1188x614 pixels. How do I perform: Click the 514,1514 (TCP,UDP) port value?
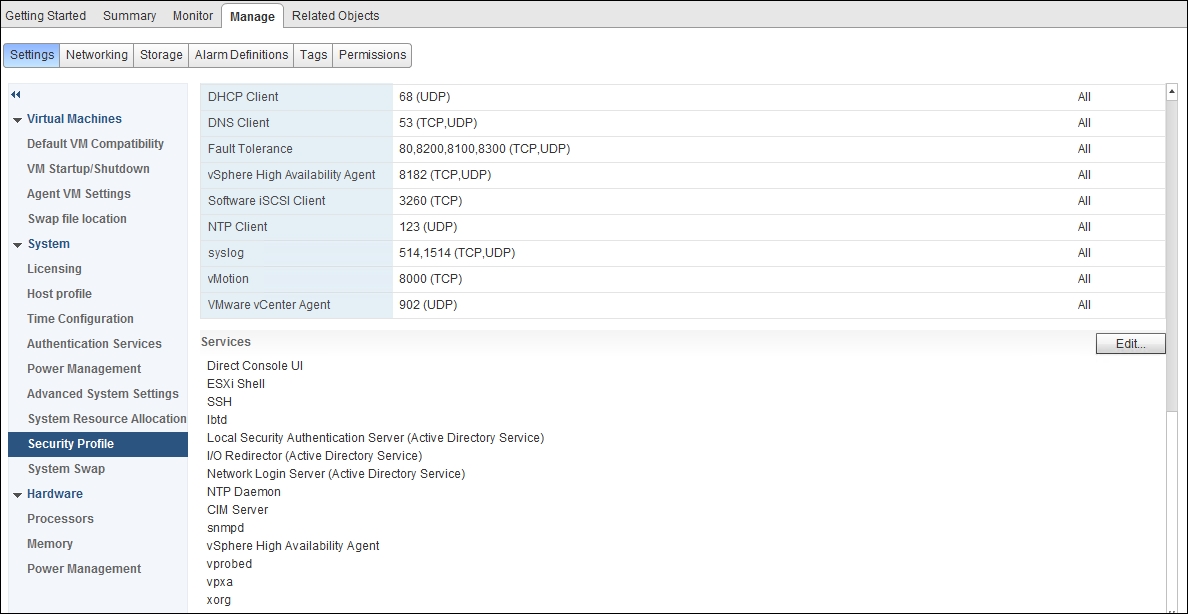457,252
